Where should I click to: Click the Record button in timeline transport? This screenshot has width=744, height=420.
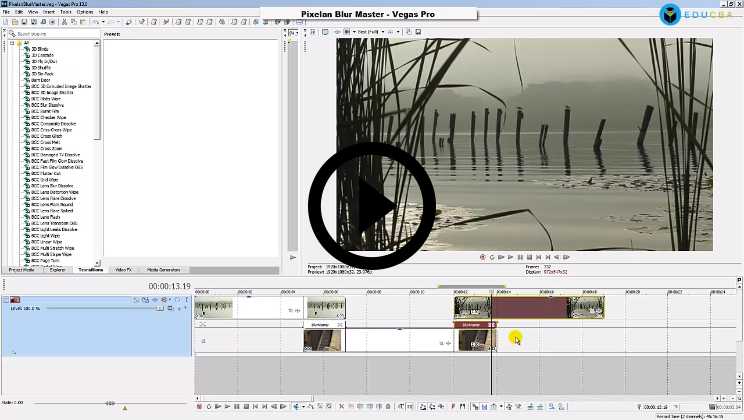point(199,407)
